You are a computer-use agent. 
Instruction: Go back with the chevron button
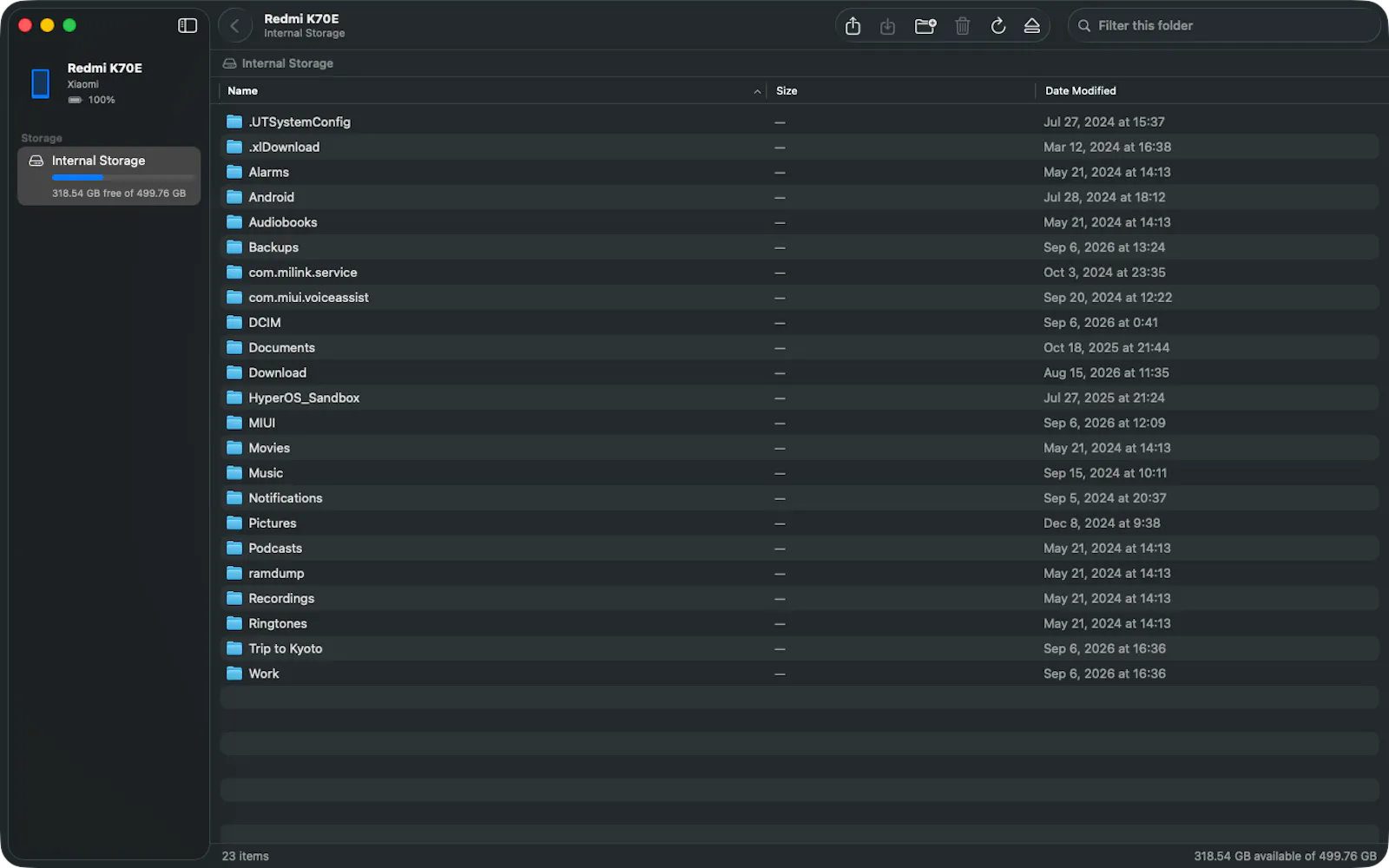(234, 26)
